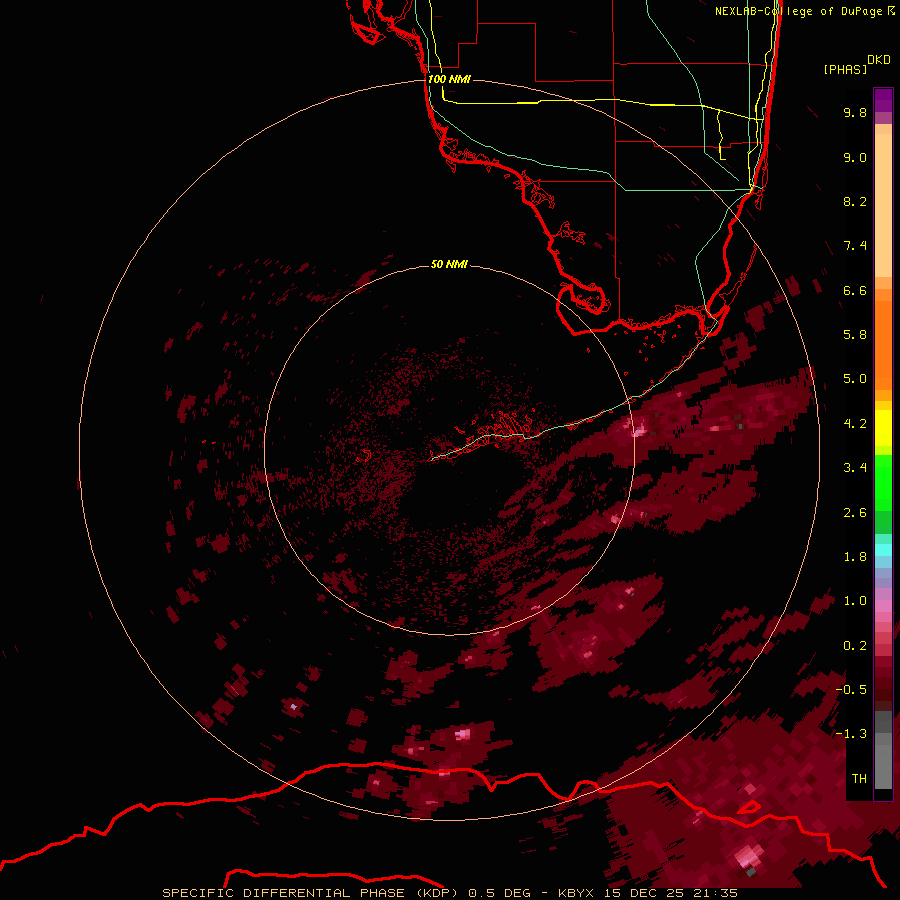
Task: Pick the pink segment of the color bar
Action: [x=883, y=606]
